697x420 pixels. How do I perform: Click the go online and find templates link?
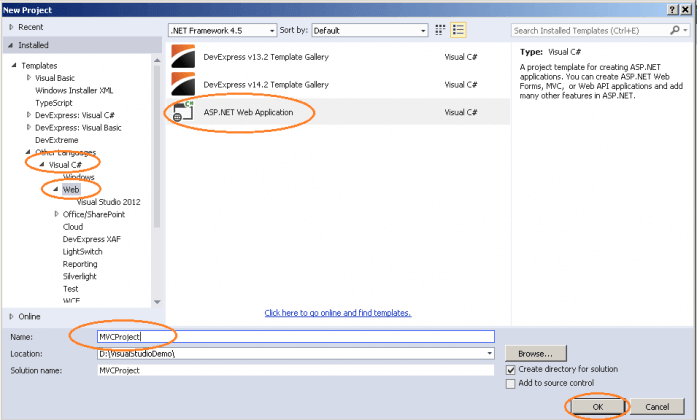click(337, 313)
